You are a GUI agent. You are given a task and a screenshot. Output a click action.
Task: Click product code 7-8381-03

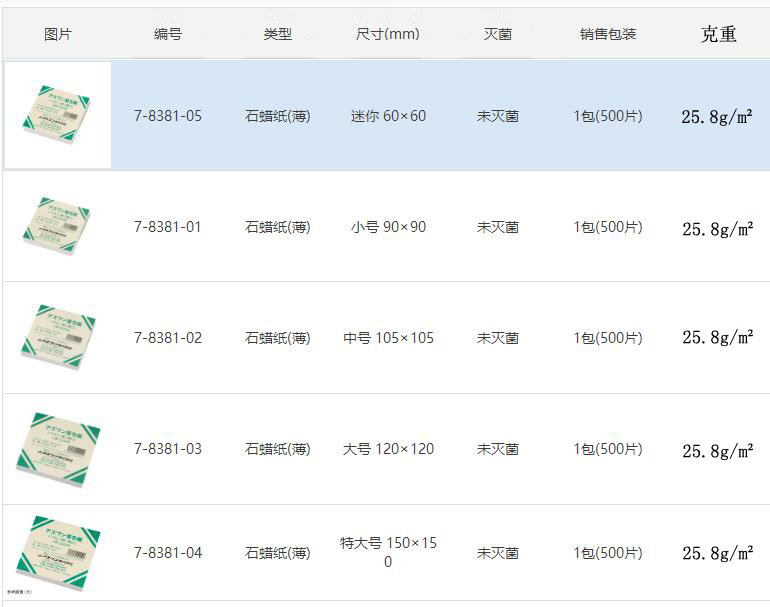168,449
